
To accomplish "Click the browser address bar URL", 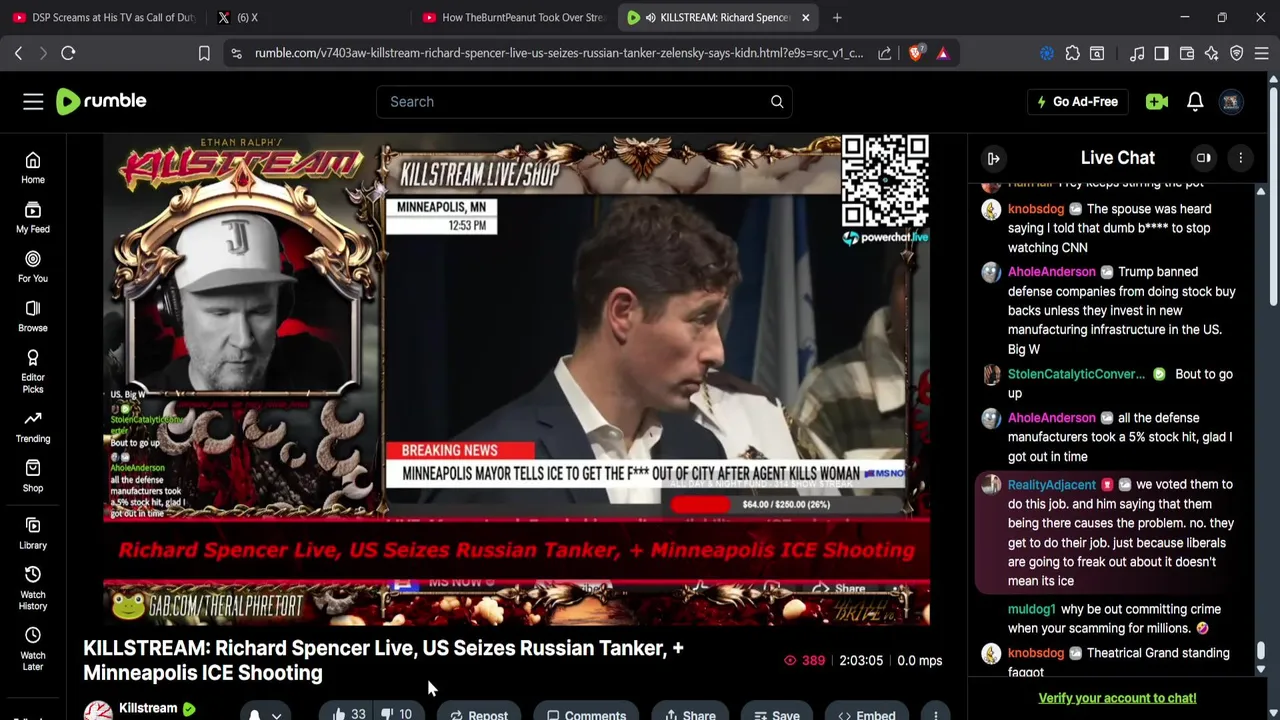I will 559,53.
